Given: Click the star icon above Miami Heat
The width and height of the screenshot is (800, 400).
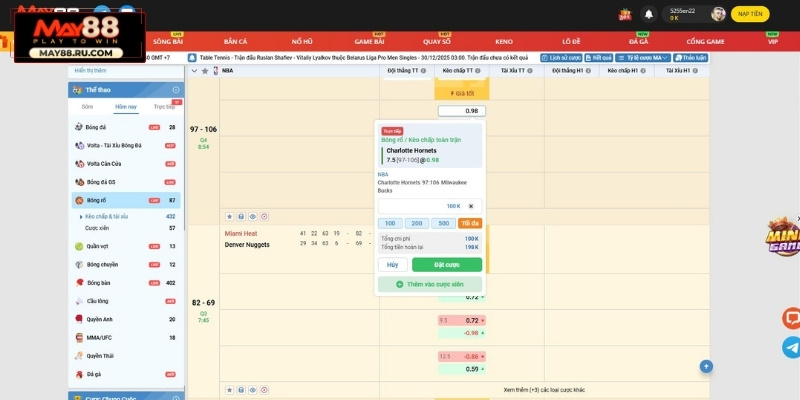Looking at the screenshot, I should (229, 216).
